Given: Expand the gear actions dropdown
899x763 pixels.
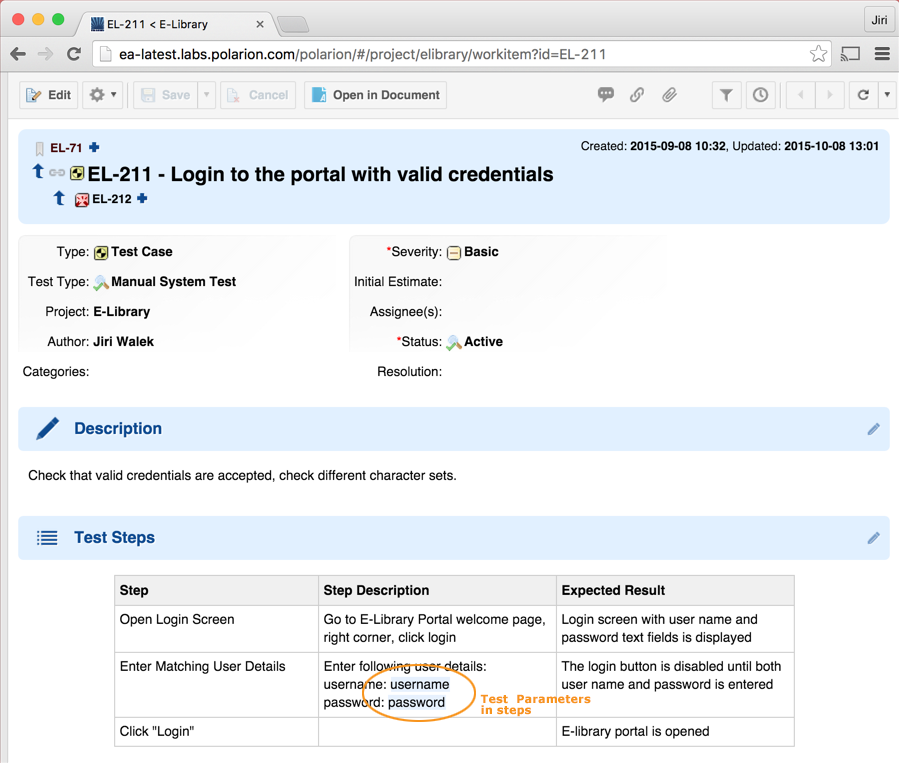Looking at the screenshot, I should click(102, 95).
